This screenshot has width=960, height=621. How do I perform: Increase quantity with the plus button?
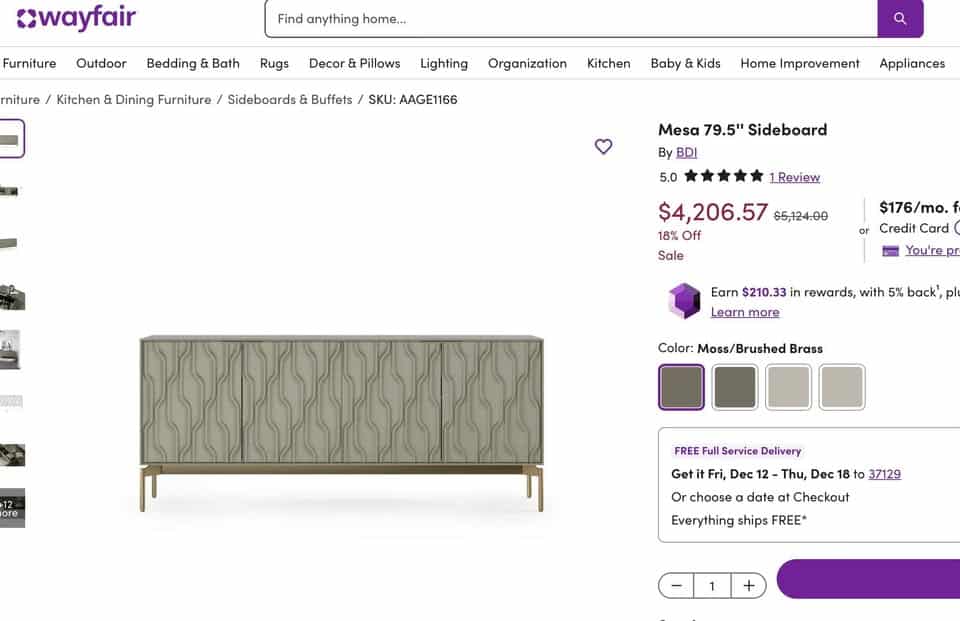coord(748,586)
